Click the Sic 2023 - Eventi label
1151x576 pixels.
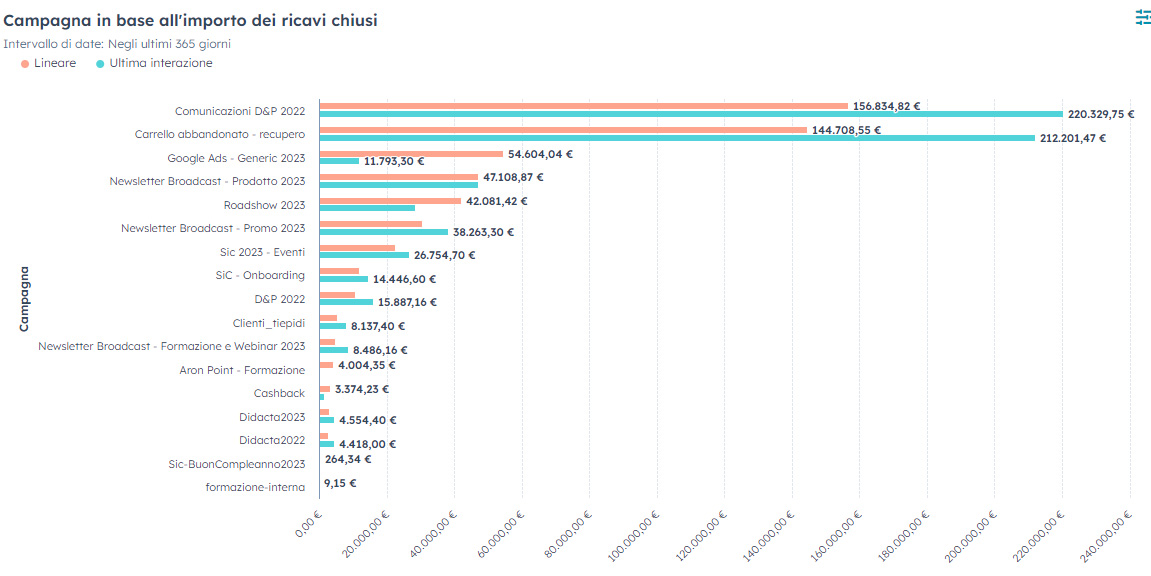tap(262, 252)
